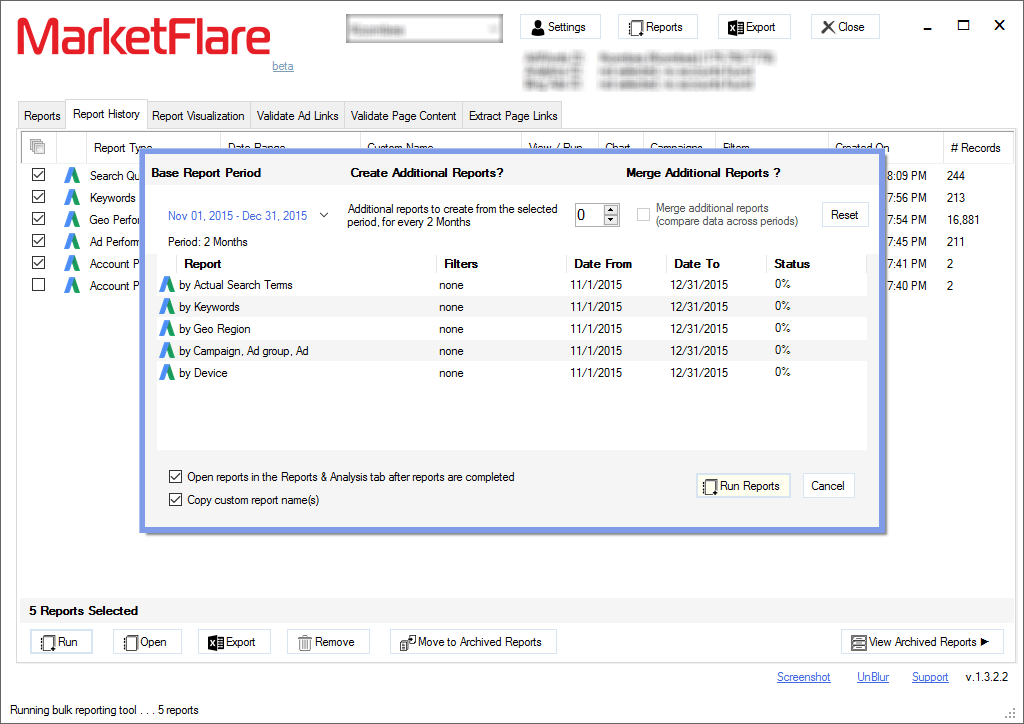The width and height of the screenshot is (1024, 724).
Task: Click the AdWords icon beside Search Qu row
Action: point(72,175)
